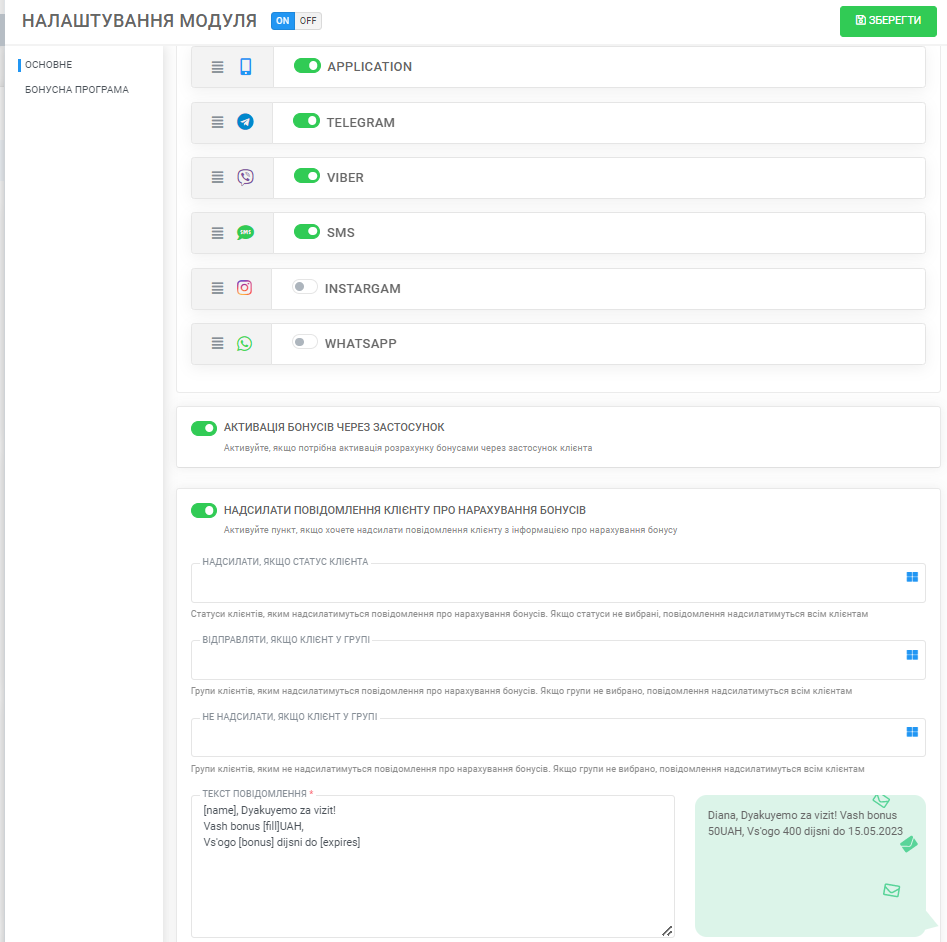The width and height of the screenshot is (947, 942).
Task: Open client status selector grid icon
Action: click(x=912, y=577)
